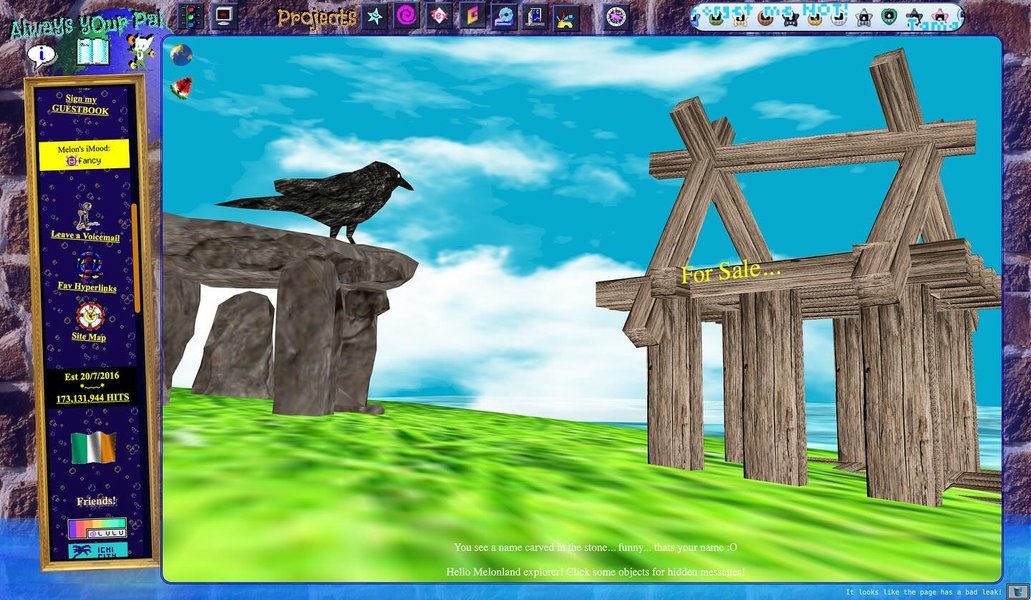The width and height of the screenshot is (1031, 600).
Task: Open the pink spiral project icon
Action: click(x=406, y=16)
